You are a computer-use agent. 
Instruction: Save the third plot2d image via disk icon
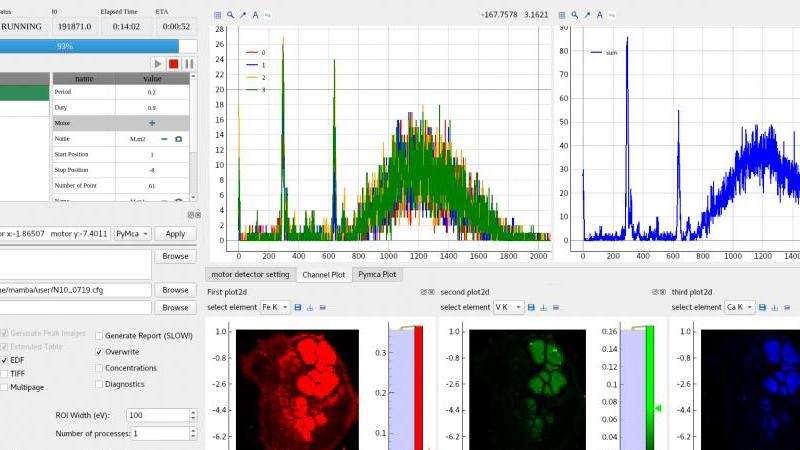(x=762, y=307)
